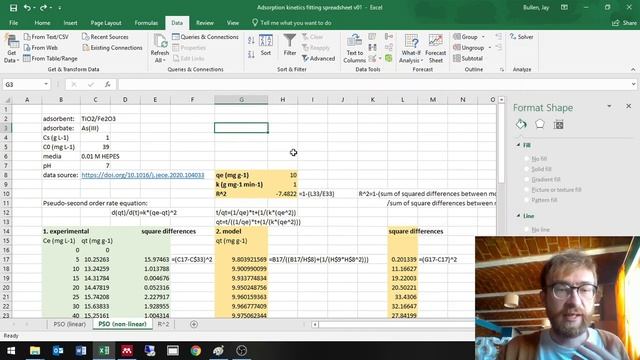Select No line radio option
The image size is (640, 360).
click(x=527, y=230)
